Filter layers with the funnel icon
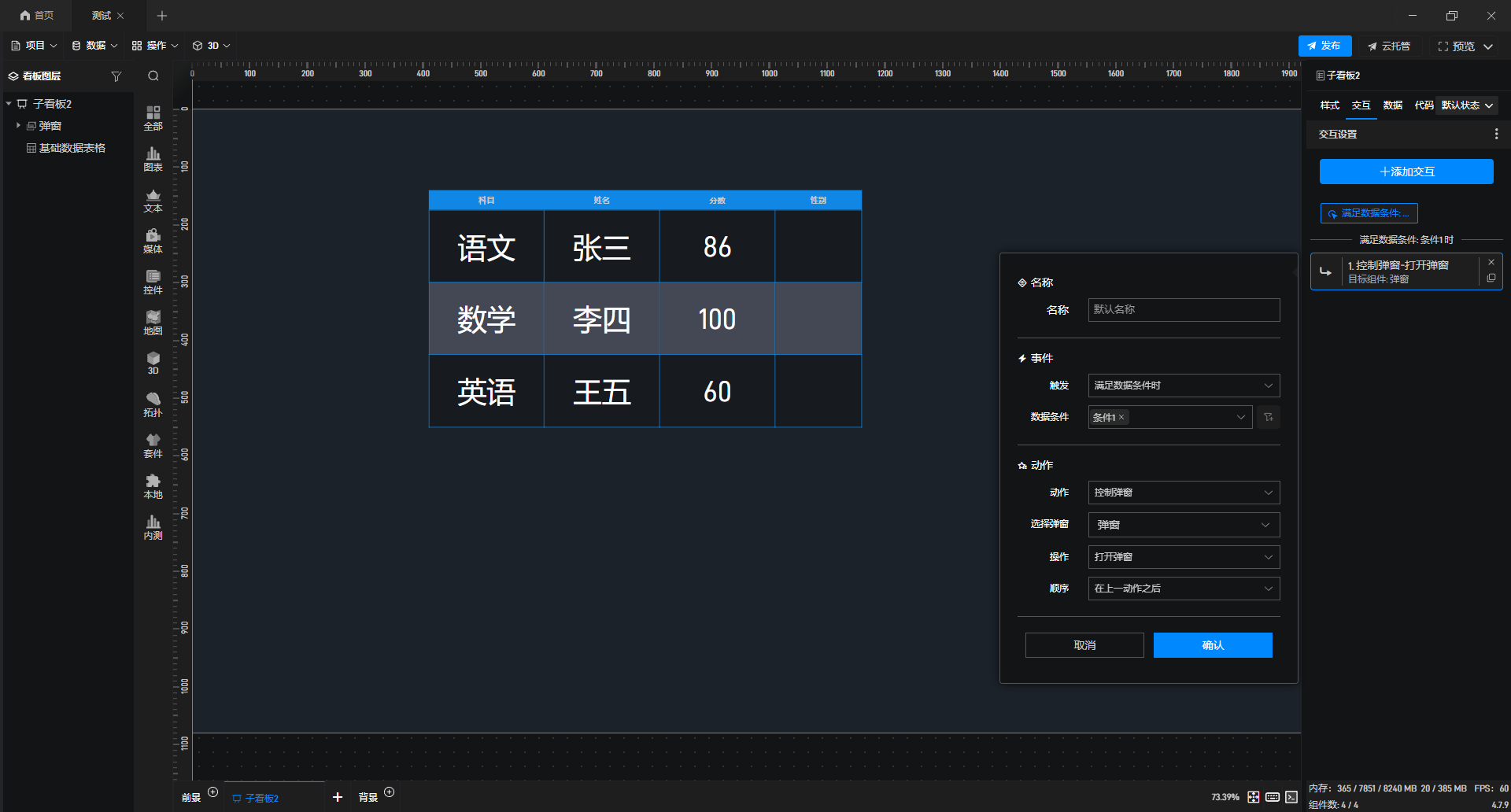1511x812 pixels. [x=116, y=76]
